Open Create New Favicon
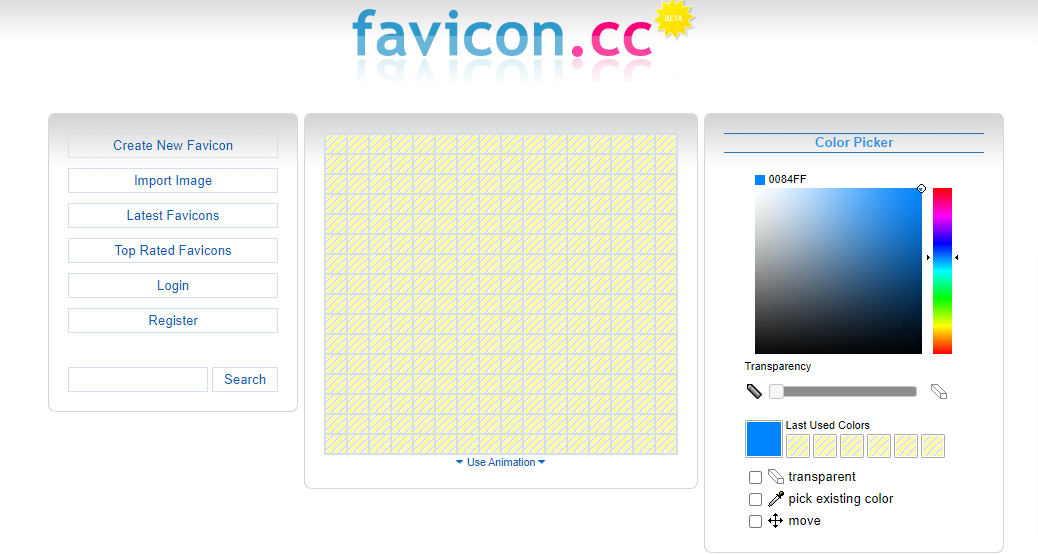The height and width of the screenshot is (554, 1038). (173, 146)
